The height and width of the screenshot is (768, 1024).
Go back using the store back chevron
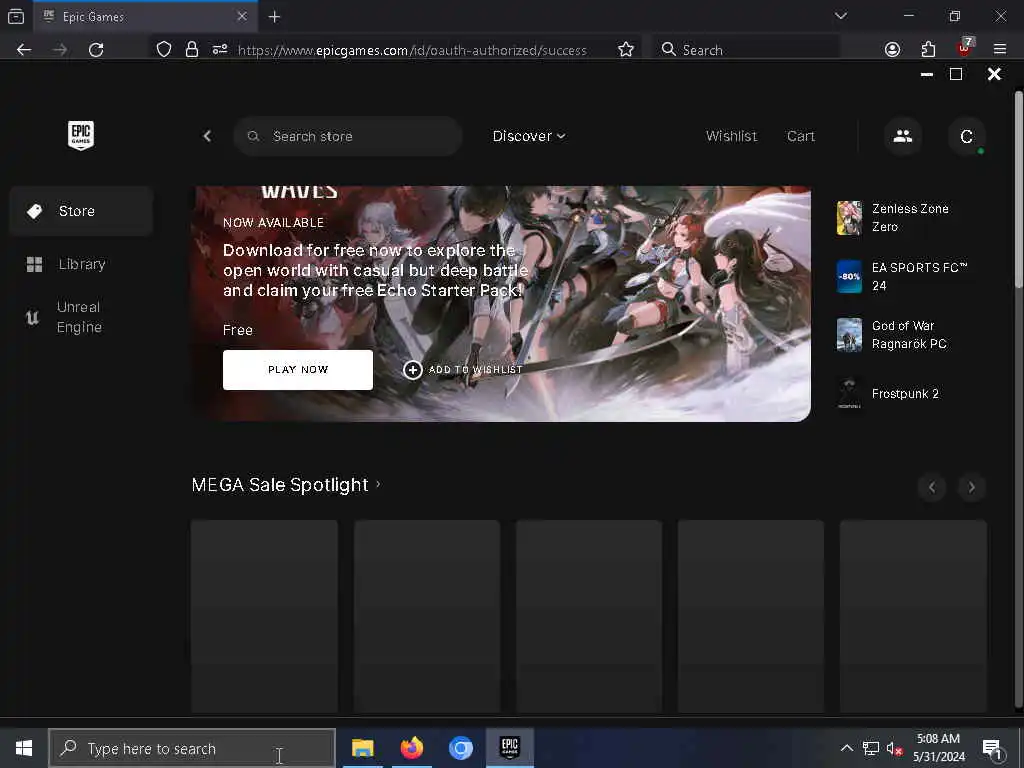207,136
